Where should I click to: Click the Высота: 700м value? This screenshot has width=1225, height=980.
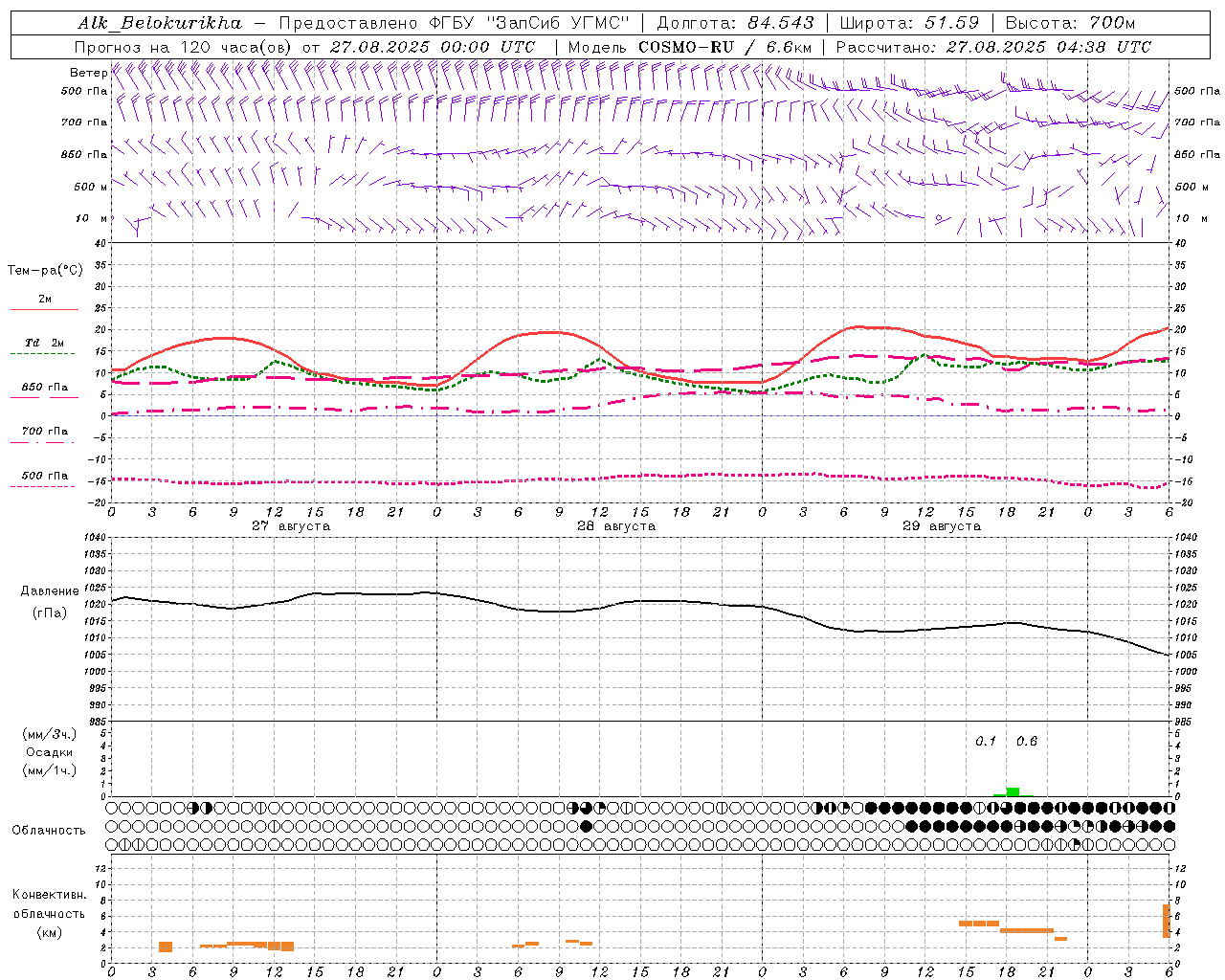pyautogui.click(x=1070, y=22)
